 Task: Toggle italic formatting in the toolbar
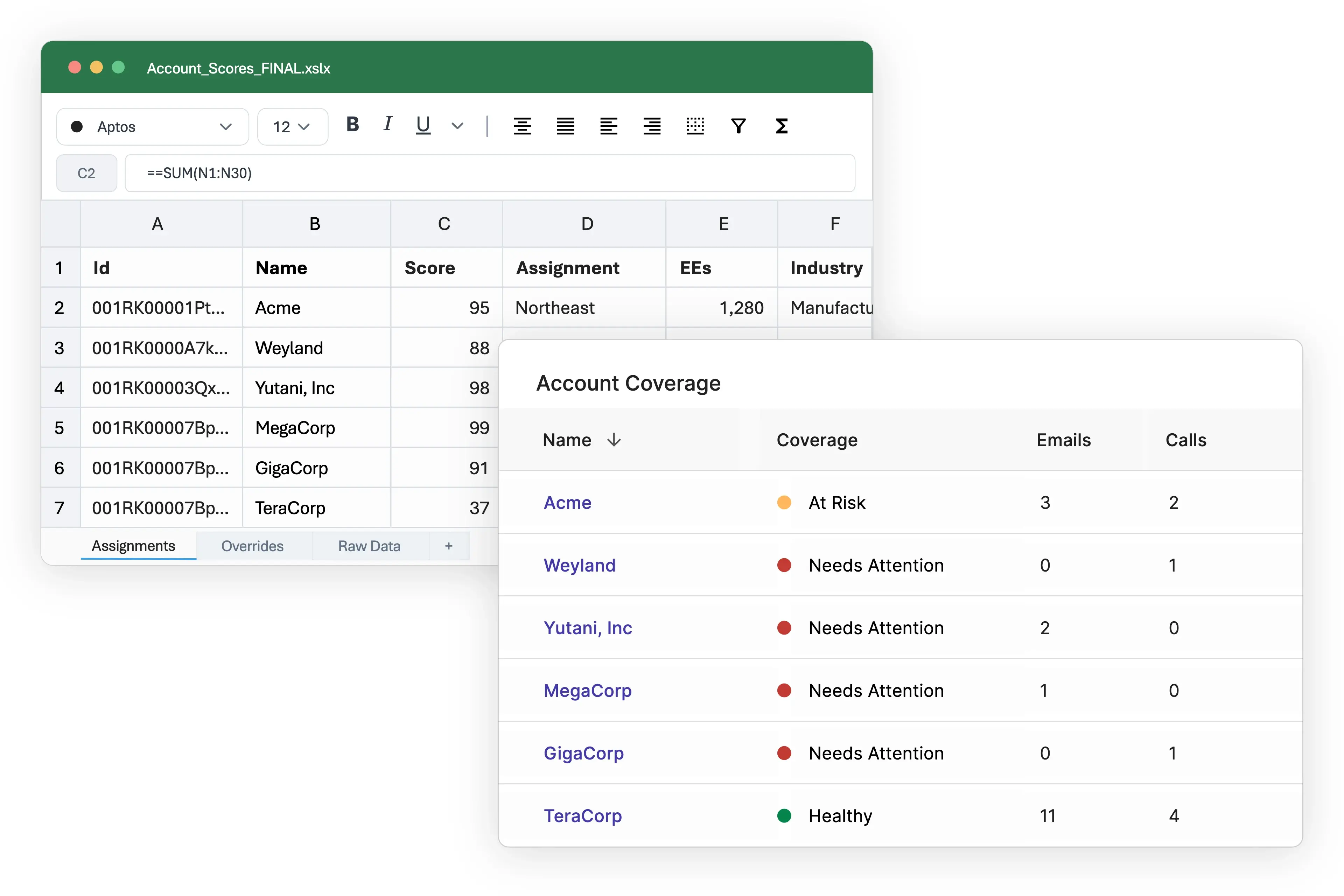pos(387,124)
